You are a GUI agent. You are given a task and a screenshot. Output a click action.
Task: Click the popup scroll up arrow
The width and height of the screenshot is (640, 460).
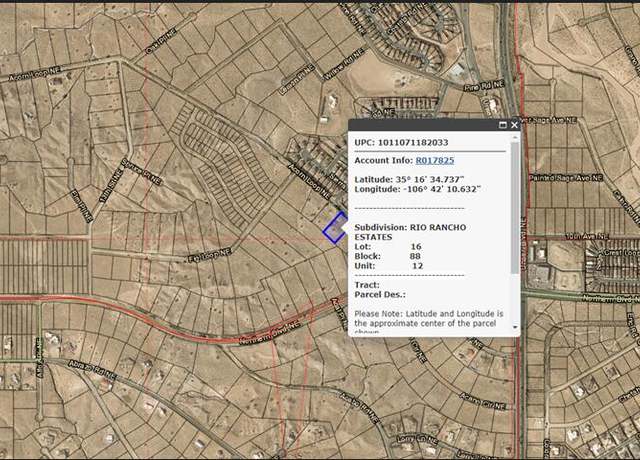(x=515, y=138)
